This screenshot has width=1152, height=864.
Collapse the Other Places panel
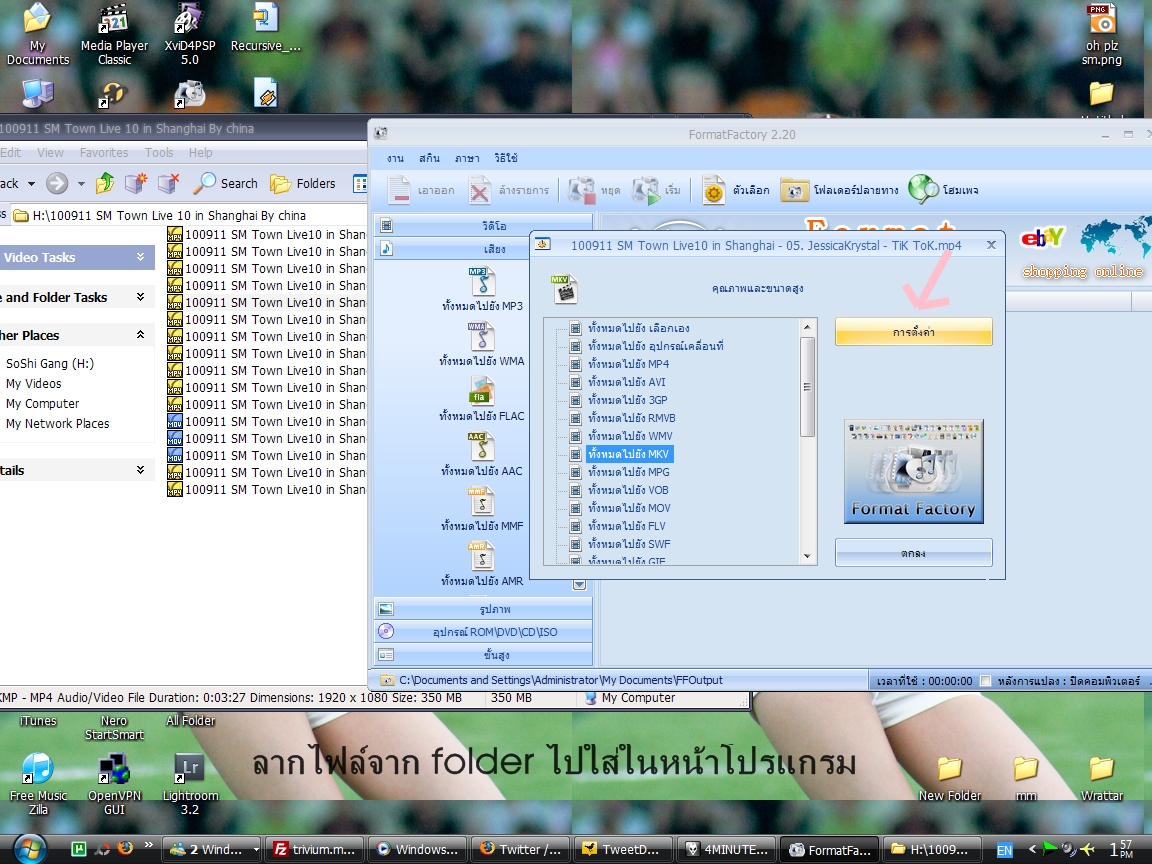click(140, 335)
